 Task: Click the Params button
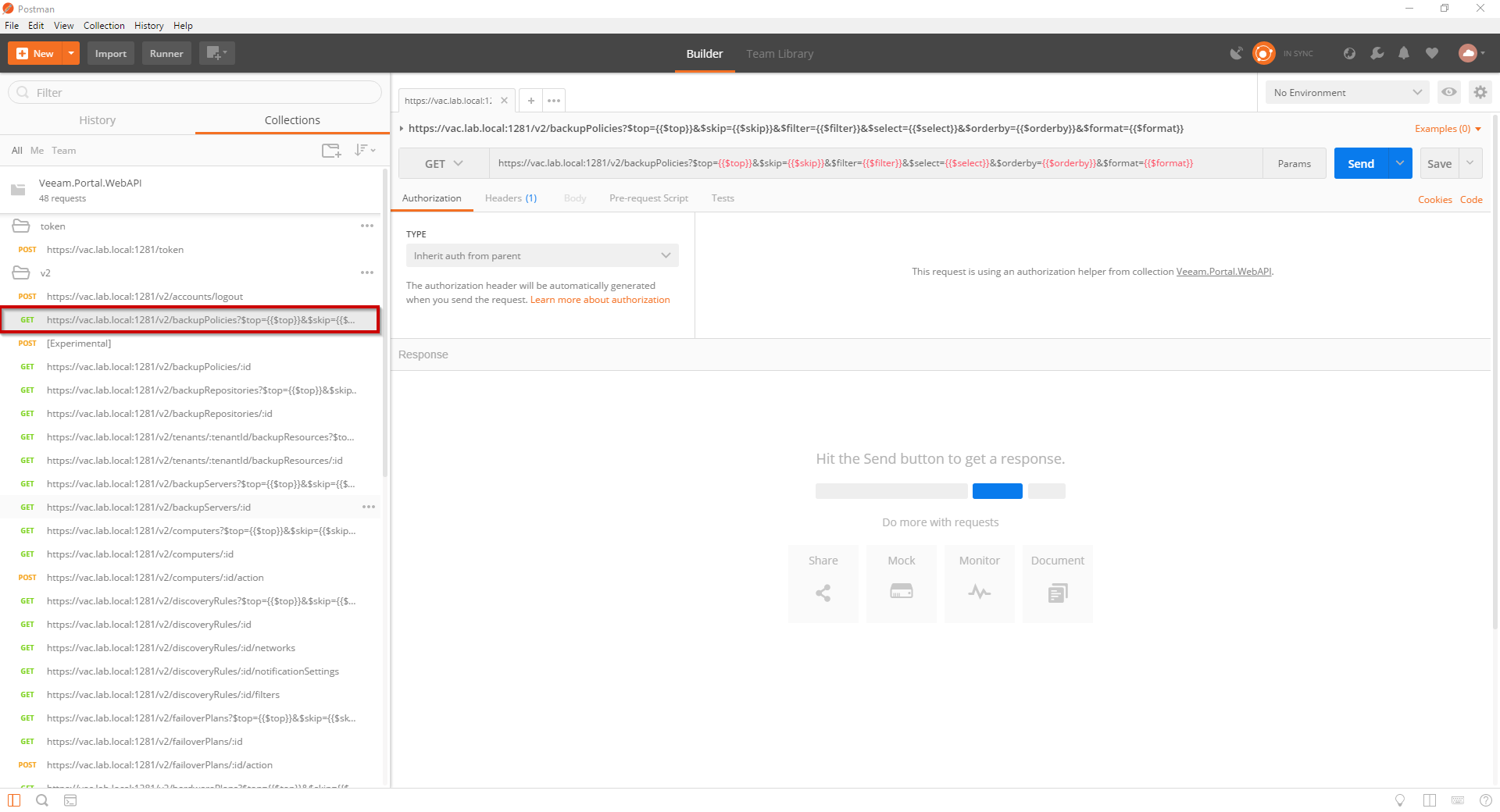[1294, 163]
